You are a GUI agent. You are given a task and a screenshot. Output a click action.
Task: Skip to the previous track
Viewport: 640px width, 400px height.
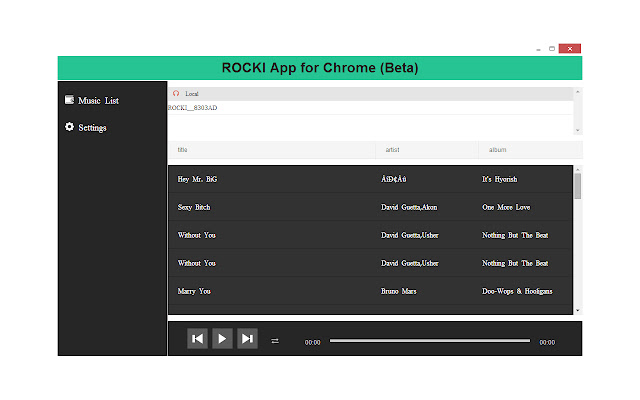coord(198,339)
